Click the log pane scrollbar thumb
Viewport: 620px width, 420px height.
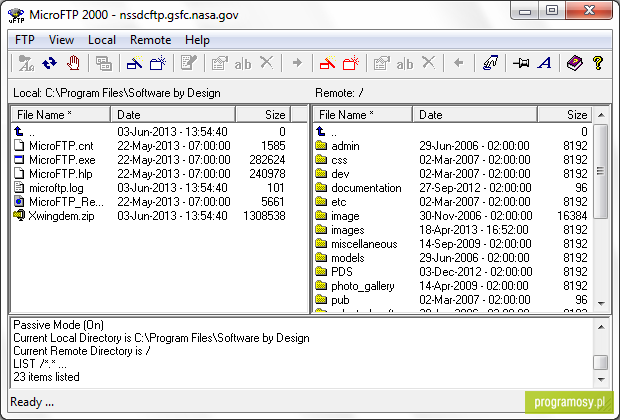601,363
